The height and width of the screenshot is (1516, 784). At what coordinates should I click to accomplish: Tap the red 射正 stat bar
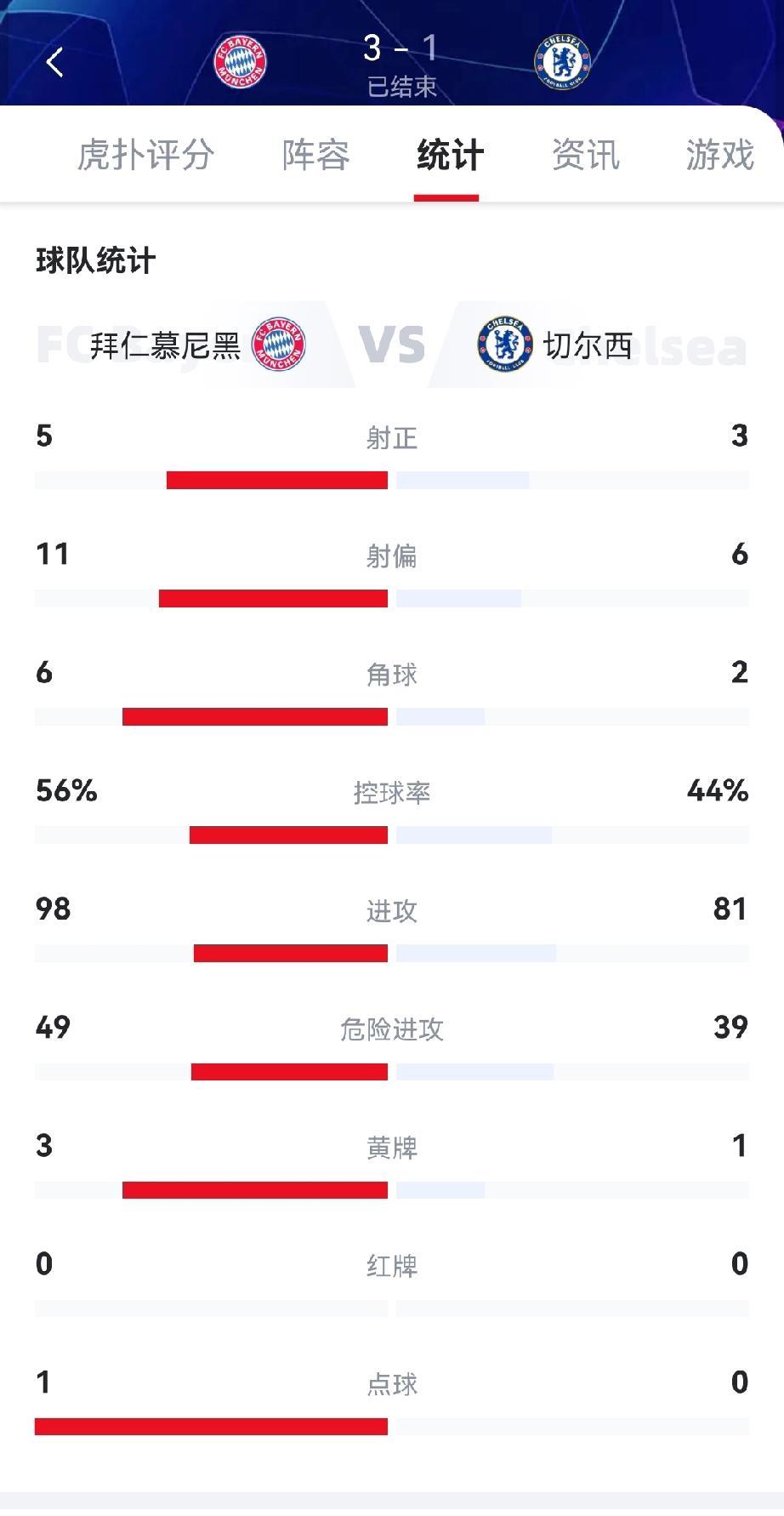tap(277, 481)
